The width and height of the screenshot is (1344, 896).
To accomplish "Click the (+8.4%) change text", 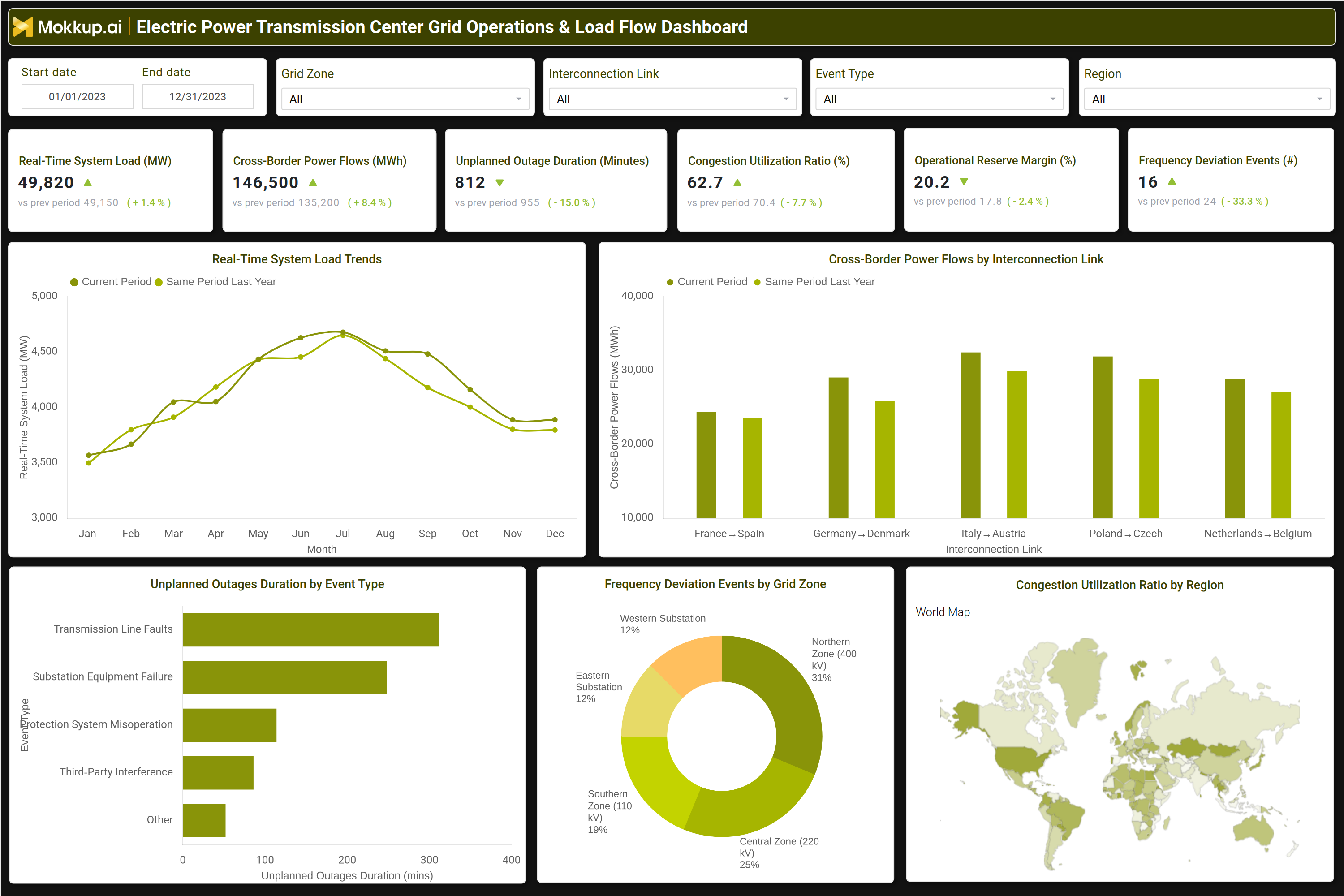I will point(370,203).
